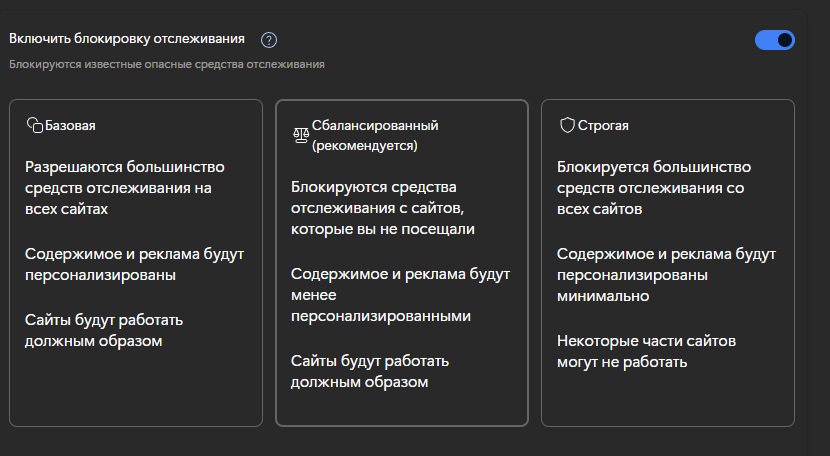
Task: Click the Строгая heading label
Action: (603, 126)
